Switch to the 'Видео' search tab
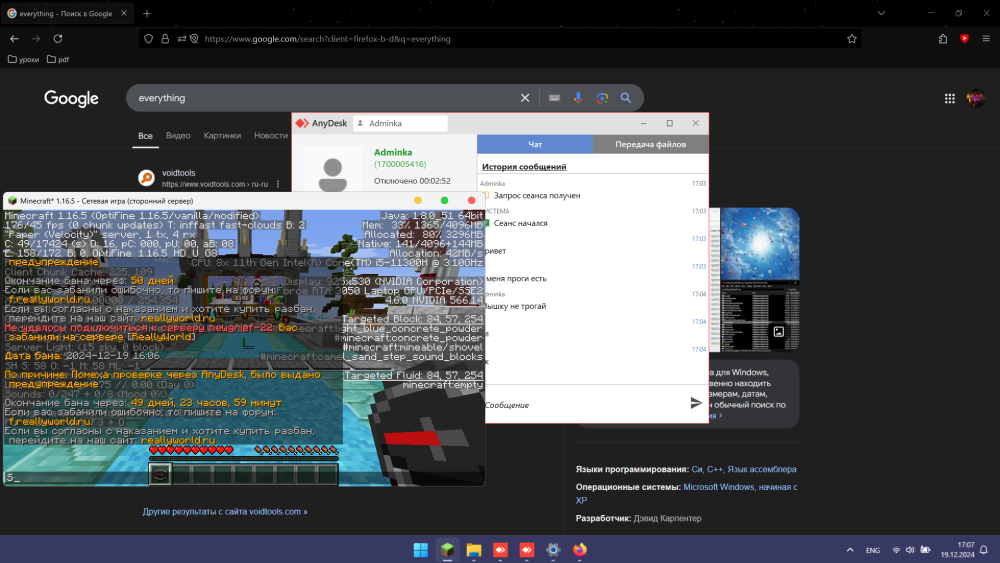Screen dimensions: 1000x563 [x=178, y=136]
